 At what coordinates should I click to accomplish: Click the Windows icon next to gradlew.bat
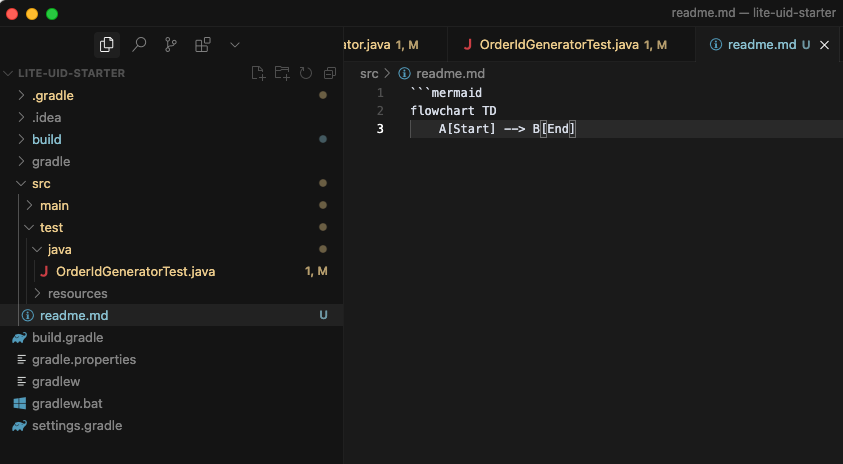tap(20, 404)
